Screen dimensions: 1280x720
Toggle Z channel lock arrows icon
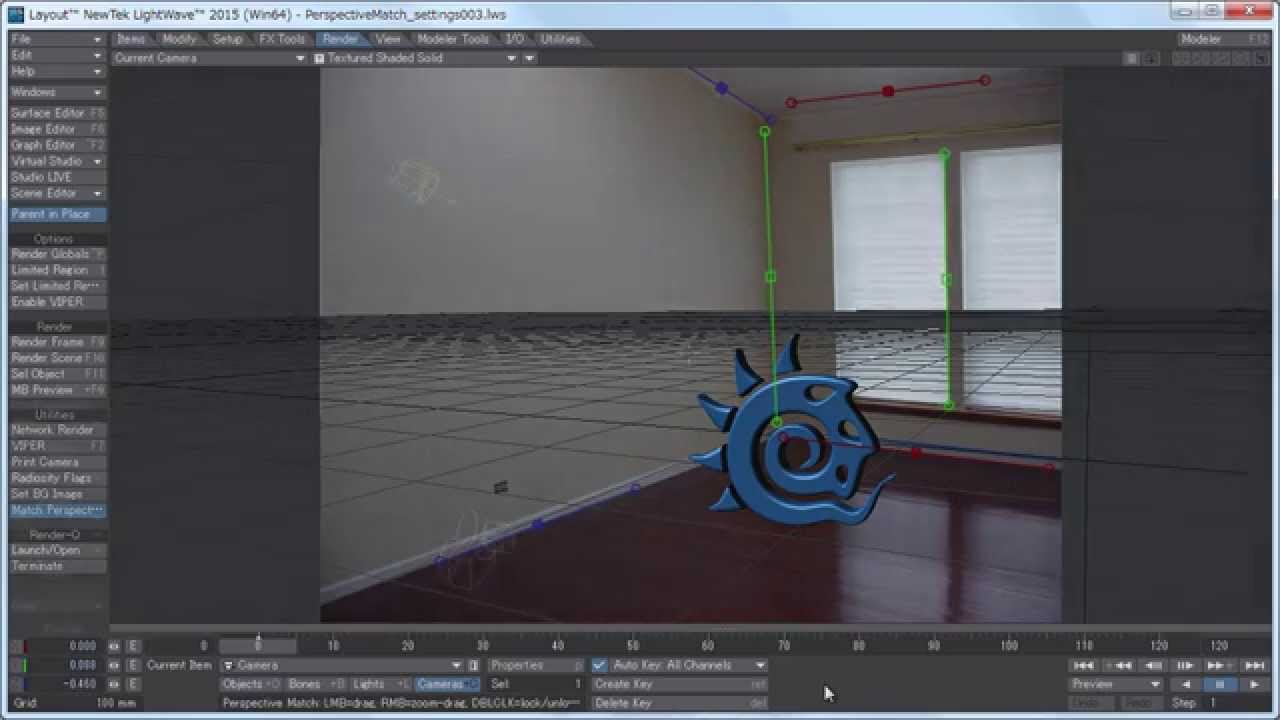[114, 684]
